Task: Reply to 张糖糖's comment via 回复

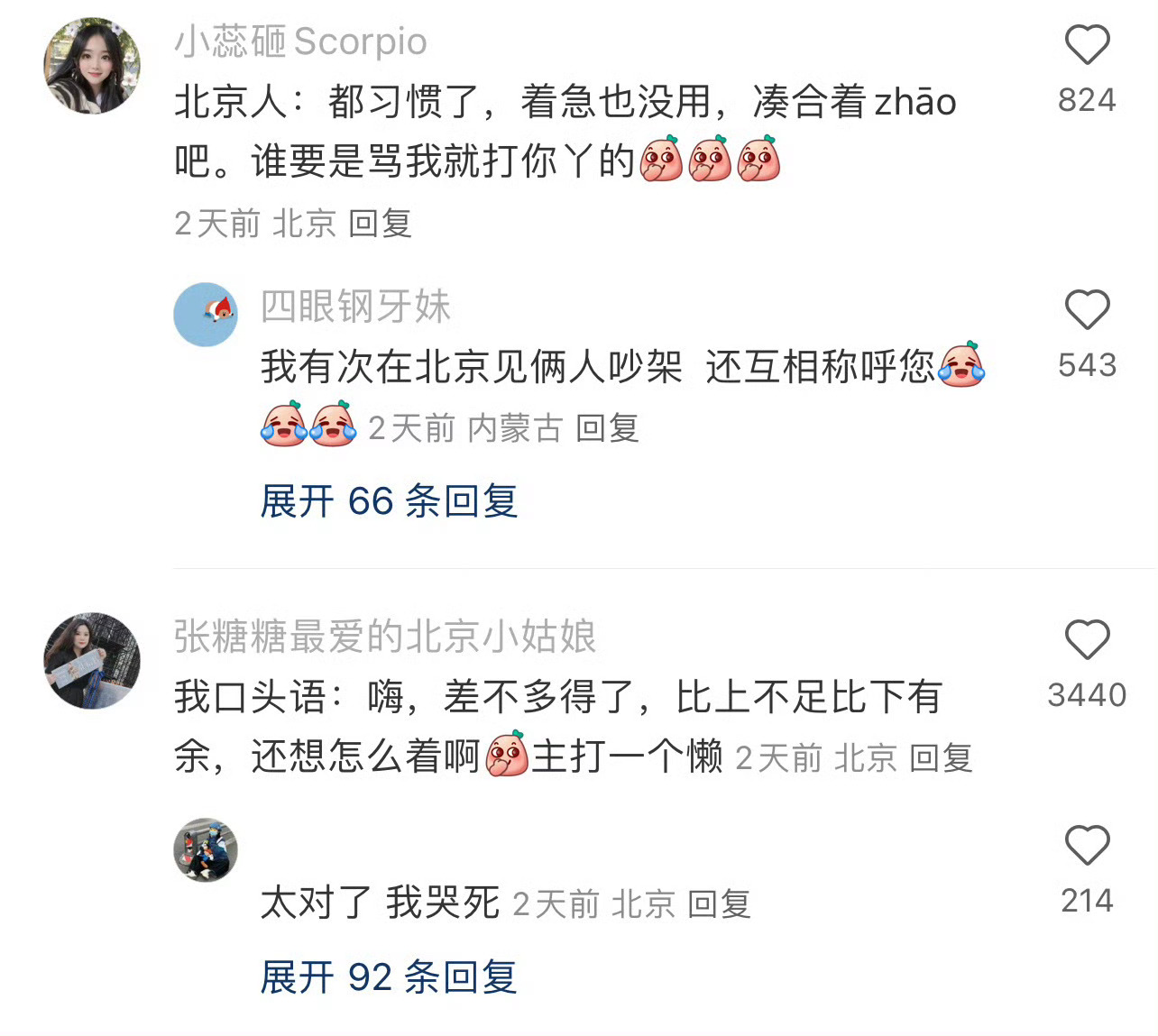Action: coord(941,758)
